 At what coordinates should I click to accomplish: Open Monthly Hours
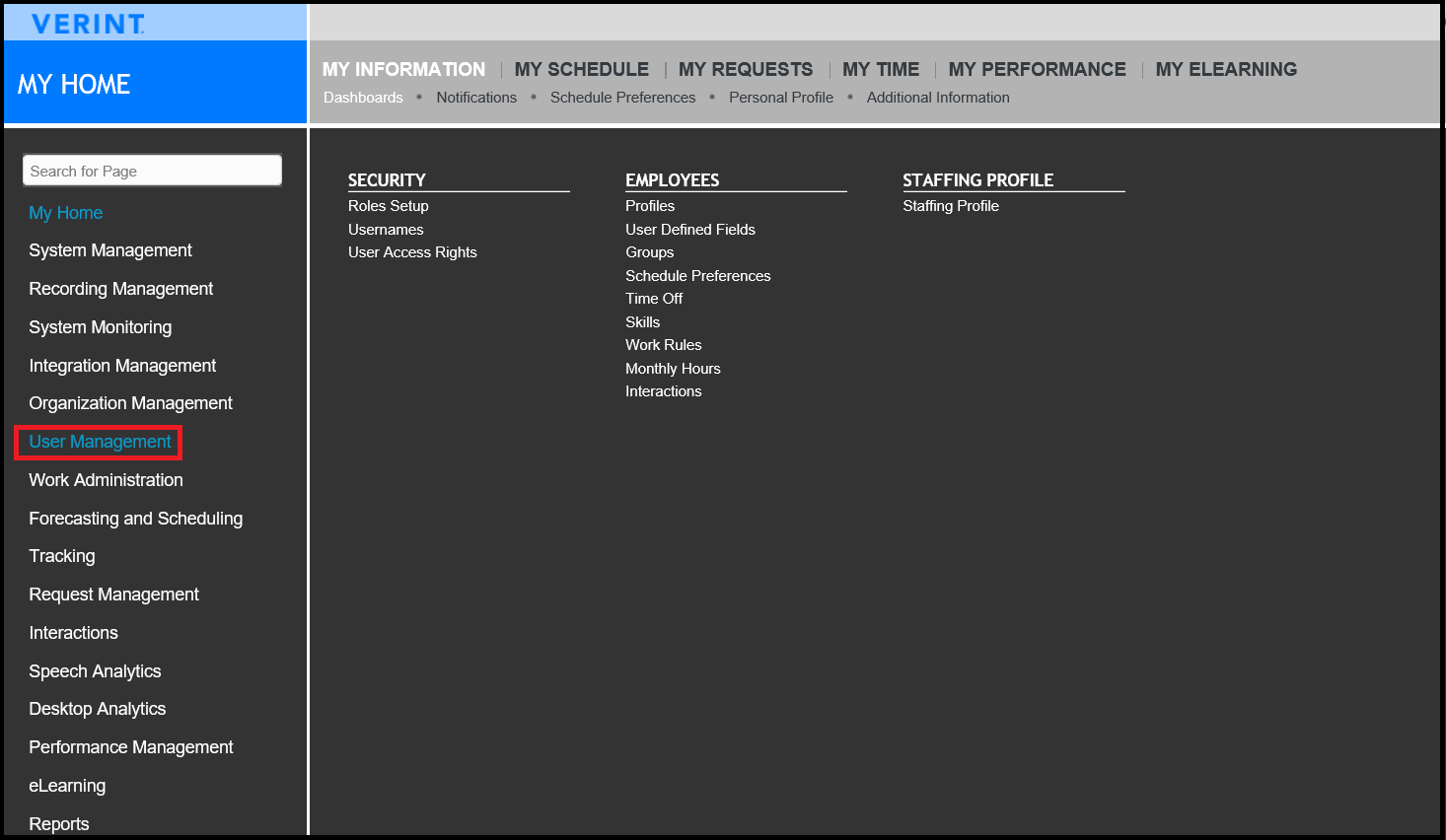[x=673, y=369]
